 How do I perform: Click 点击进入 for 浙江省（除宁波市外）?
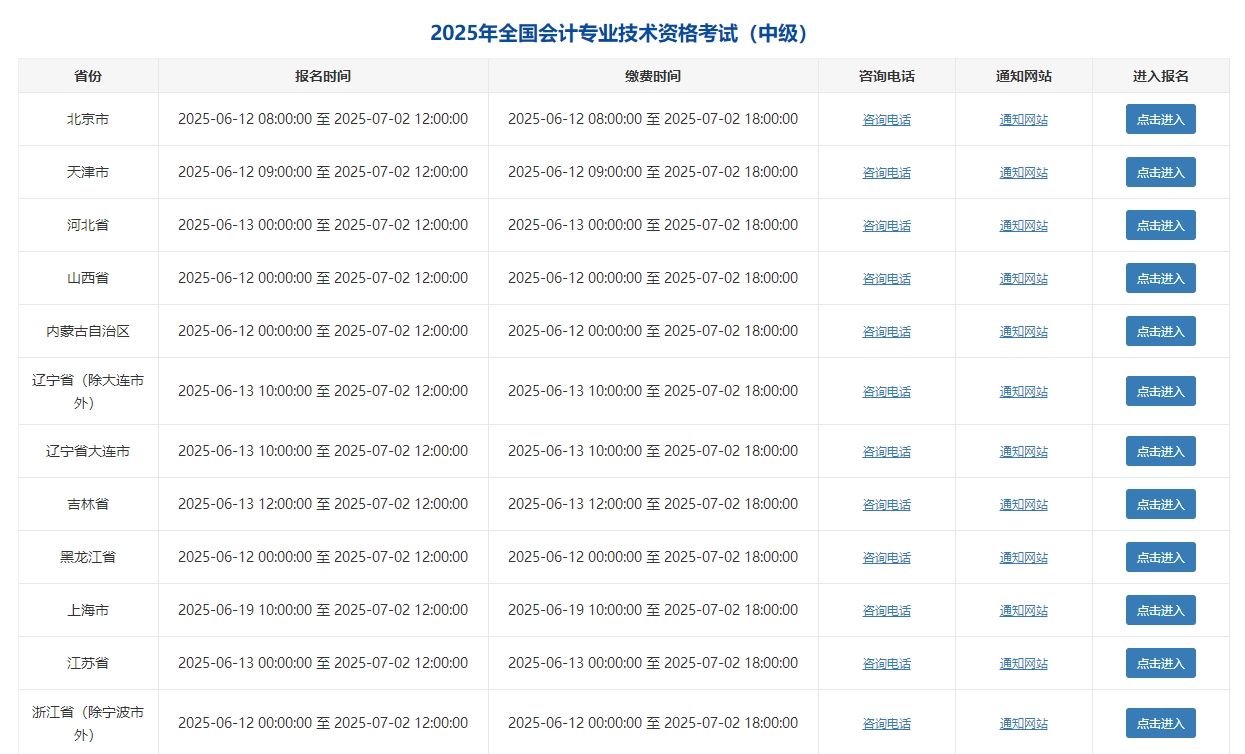1160,723
